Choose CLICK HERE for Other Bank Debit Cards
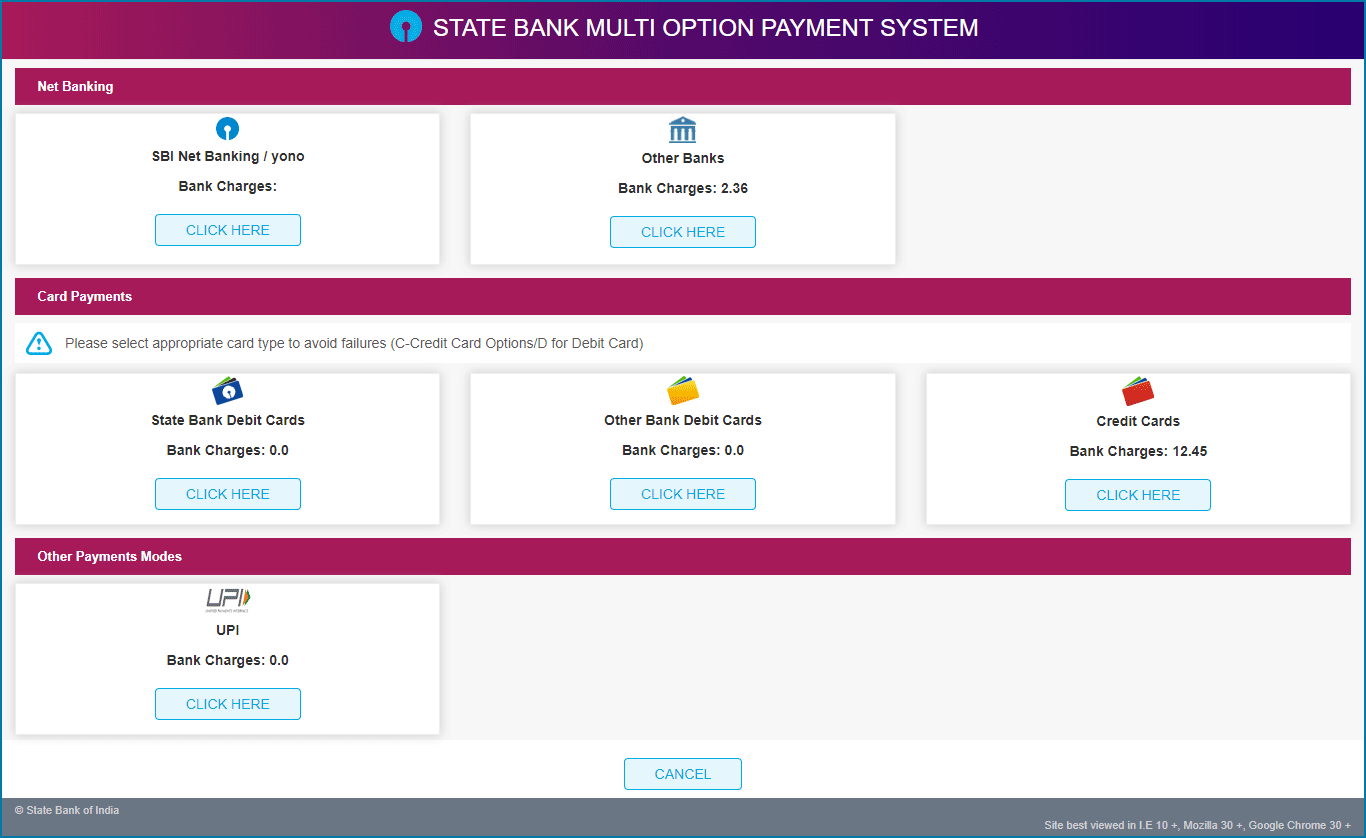This screenshot has height=838, width=1366. [x=683, y=494]
